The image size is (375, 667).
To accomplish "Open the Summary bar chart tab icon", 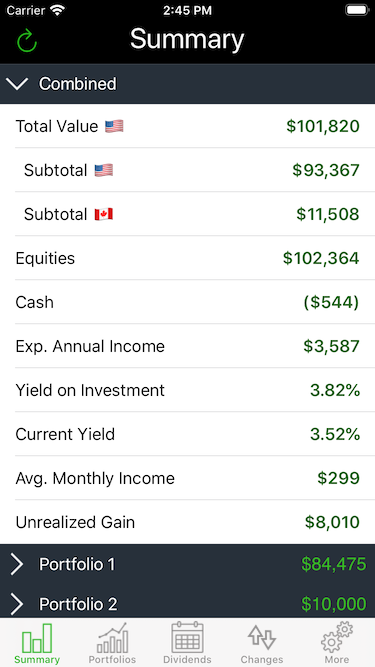I will point(37,638).
